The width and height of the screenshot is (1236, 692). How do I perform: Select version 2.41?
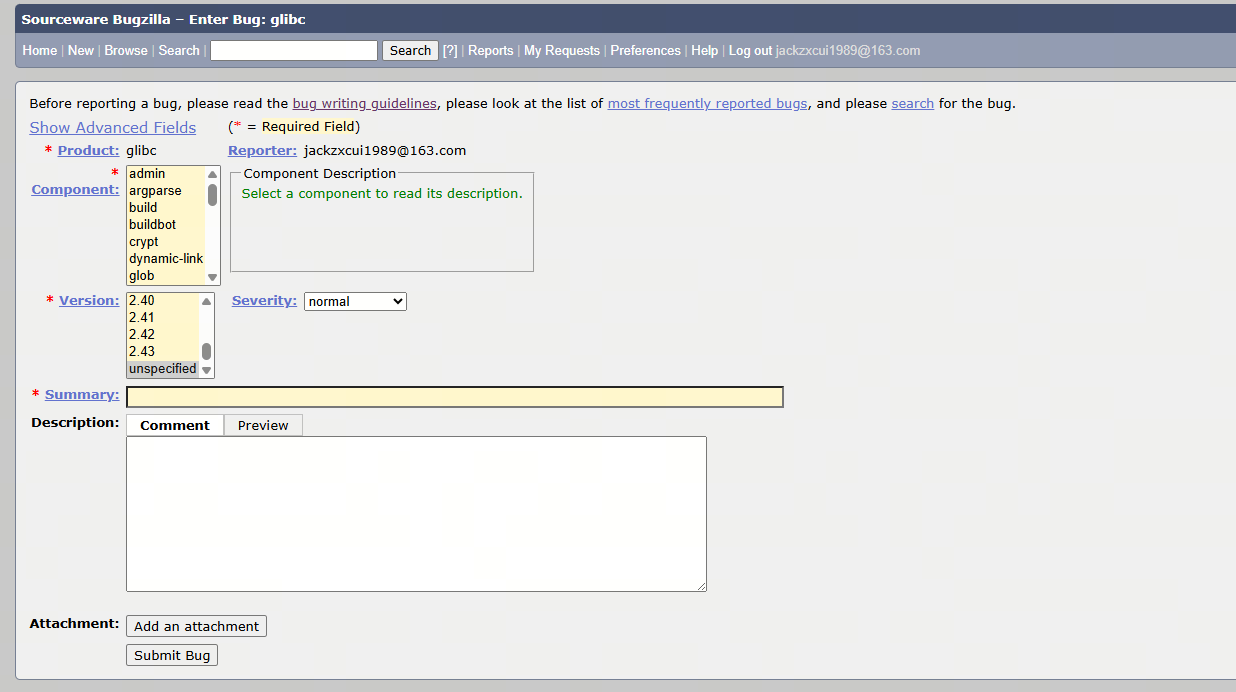click(163, 318)
